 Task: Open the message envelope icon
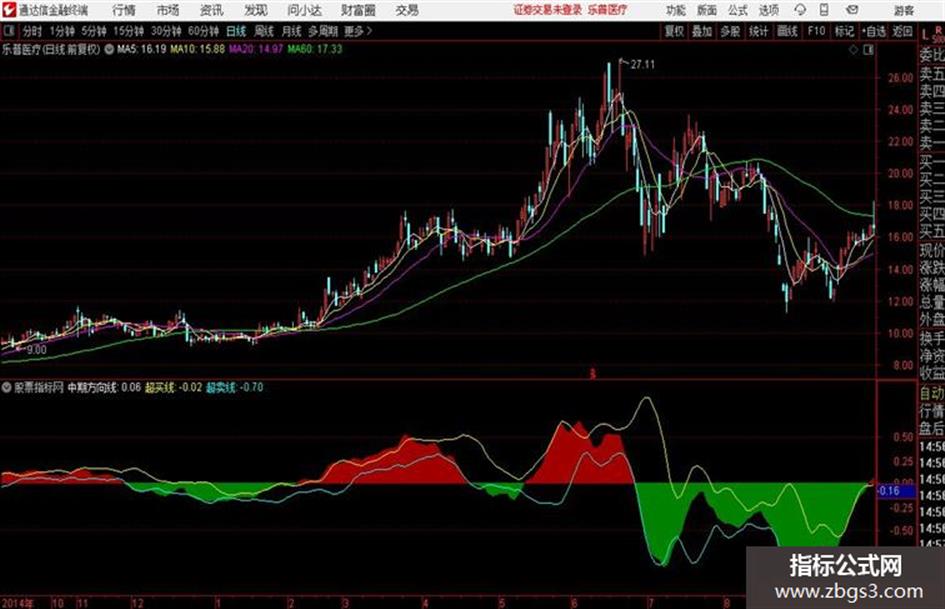(x=852, y=10)
